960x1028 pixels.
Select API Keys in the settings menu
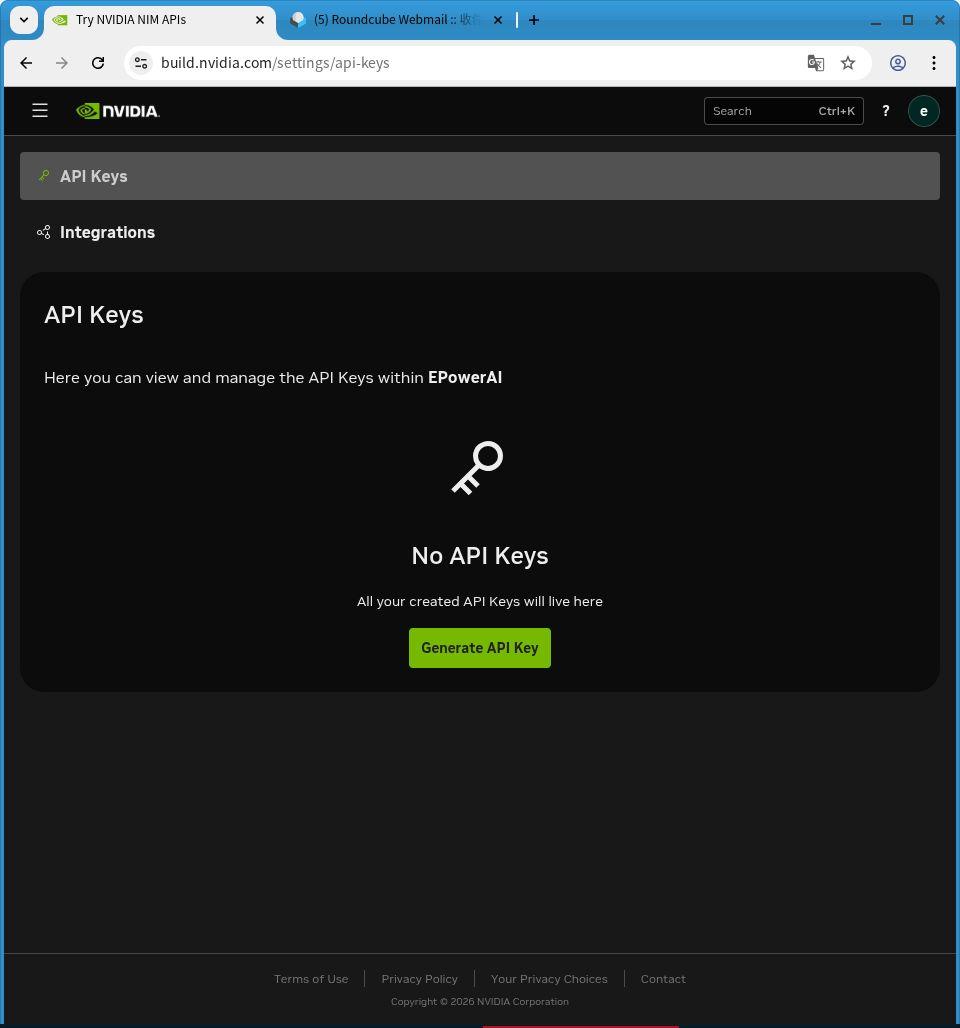tap(479, 176)
